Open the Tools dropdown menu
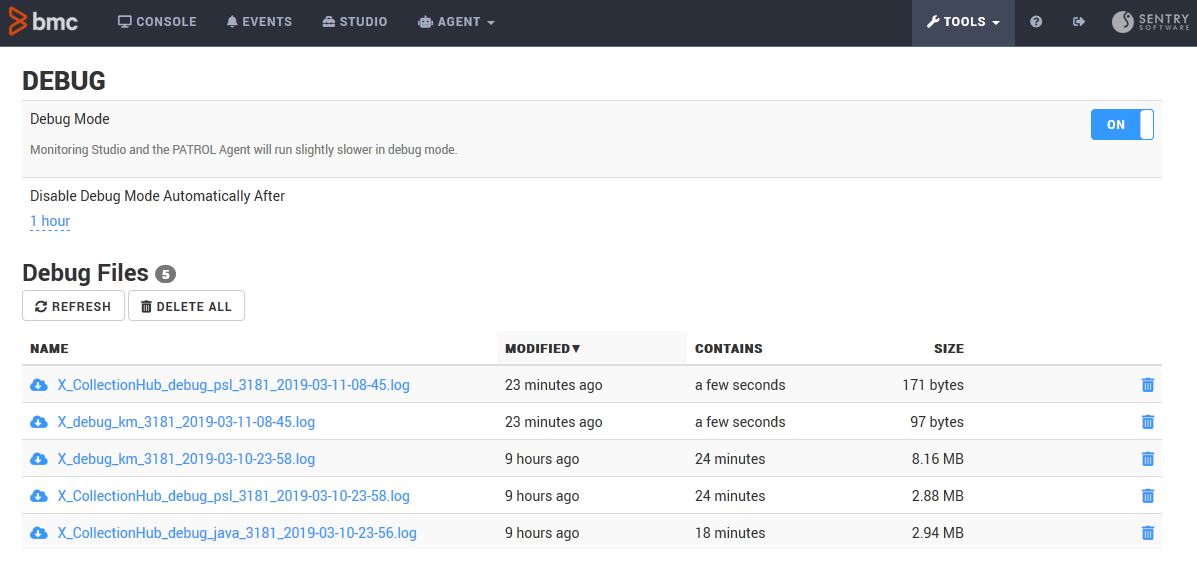 click(963, 22)
